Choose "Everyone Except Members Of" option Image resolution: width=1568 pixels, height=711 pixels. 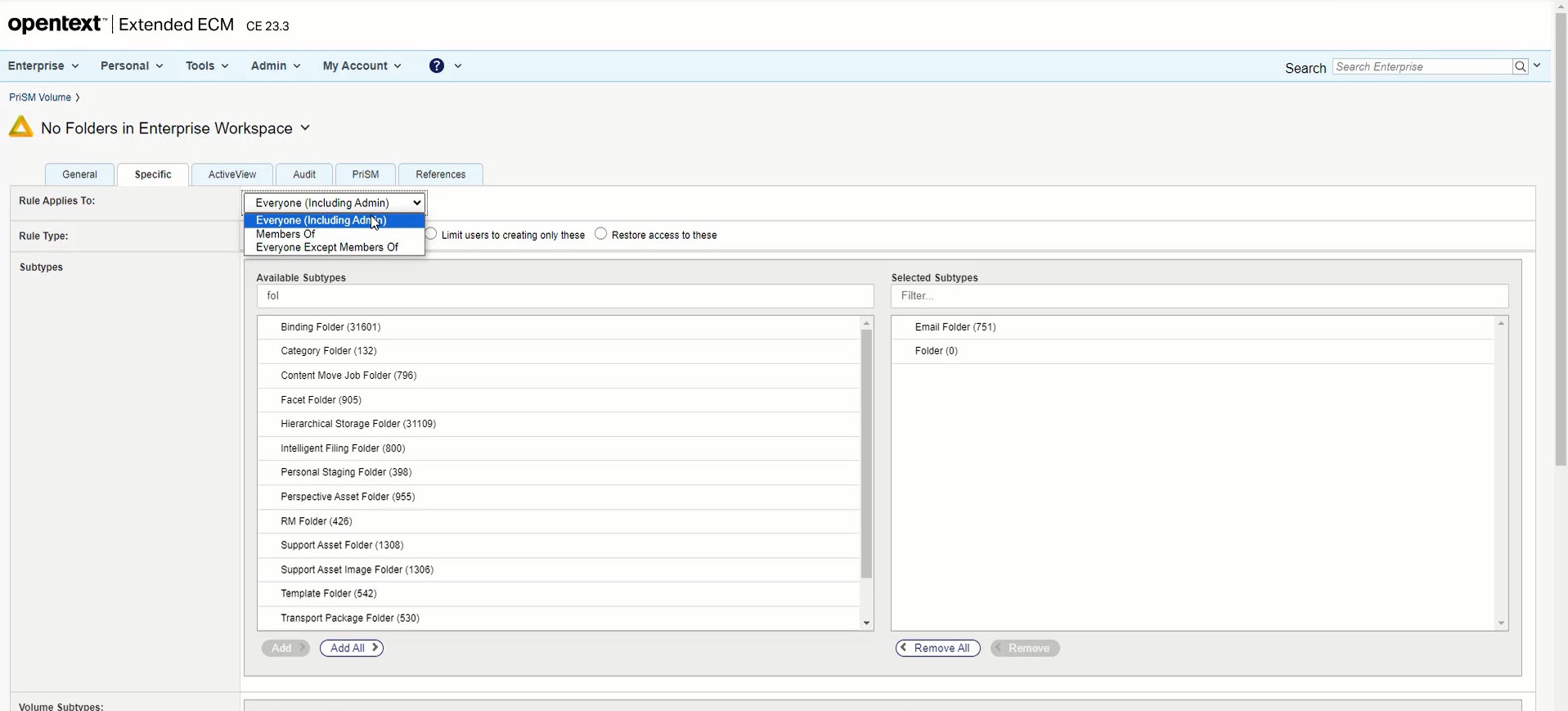(326, 248)
